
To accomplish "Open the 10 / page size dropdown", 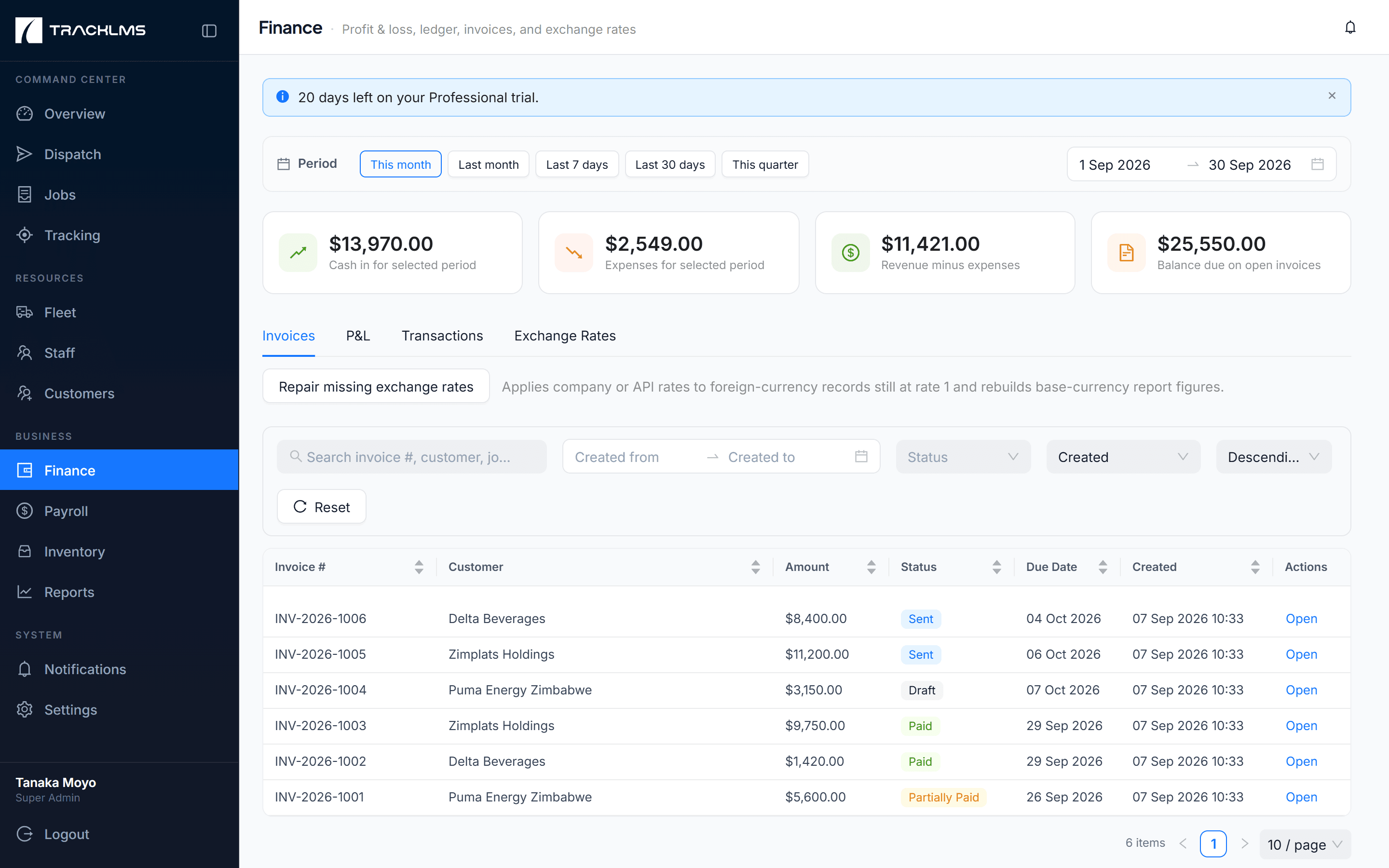I will pos(1305,844).
